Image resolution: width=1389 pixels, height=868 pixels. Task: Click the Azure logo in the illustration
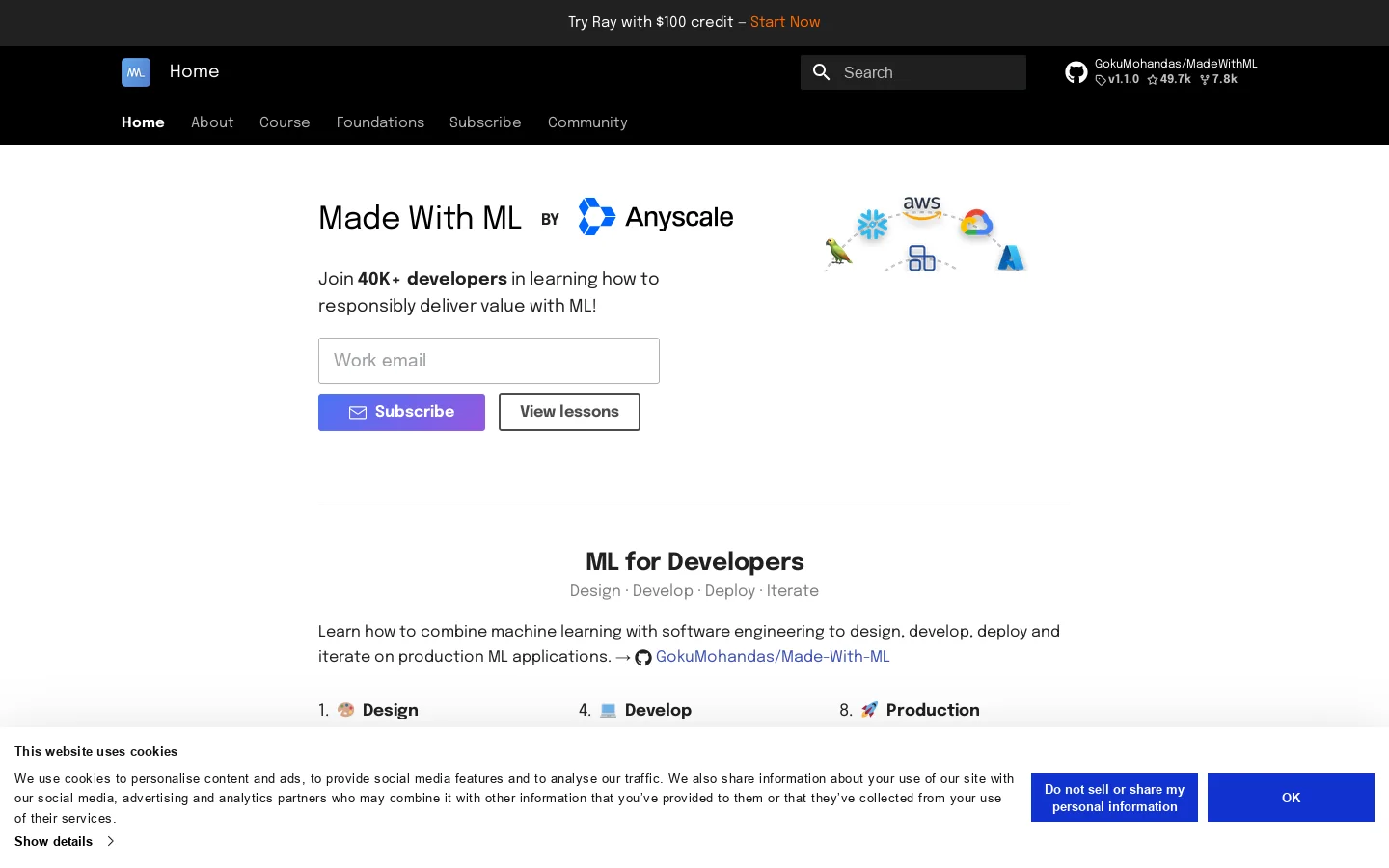1010,258
